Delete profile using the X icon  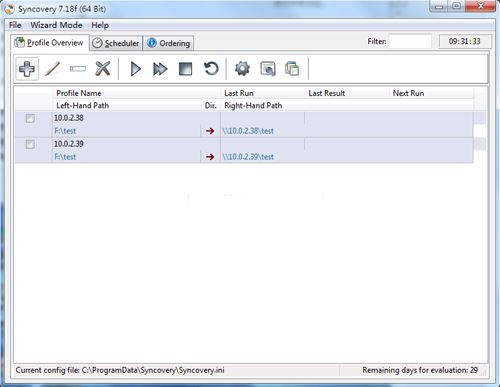click(x=103, y=69)
